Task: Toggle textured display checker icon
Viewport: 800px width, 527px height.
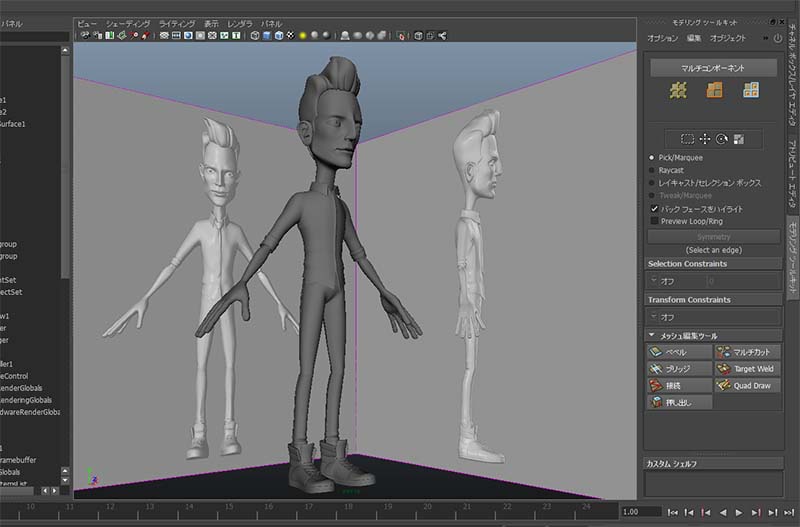Action: [x=291, y=36]
